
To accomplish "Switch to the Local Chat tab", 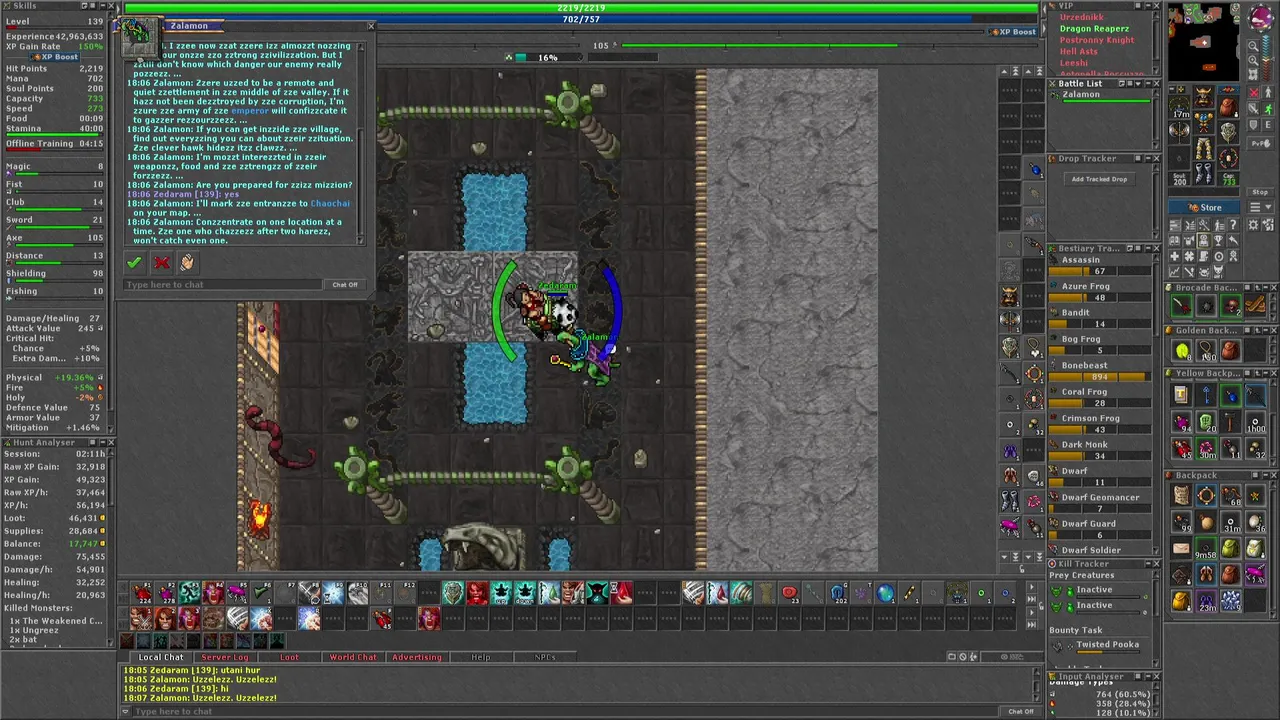I will [161, 657].
